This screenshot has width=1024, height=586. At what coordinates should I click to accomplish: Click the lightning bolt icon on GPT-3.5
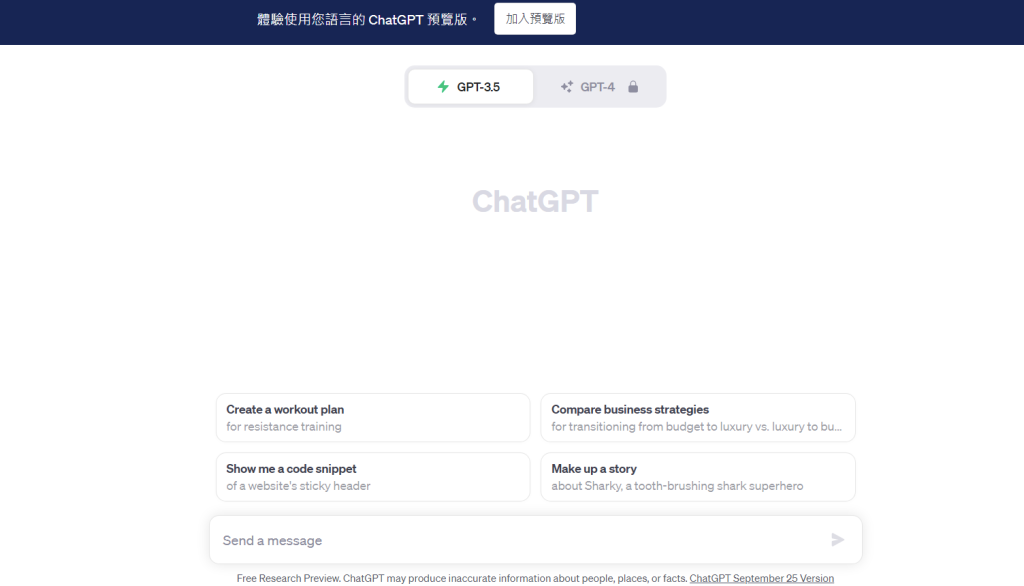click(x=443, y=87)
